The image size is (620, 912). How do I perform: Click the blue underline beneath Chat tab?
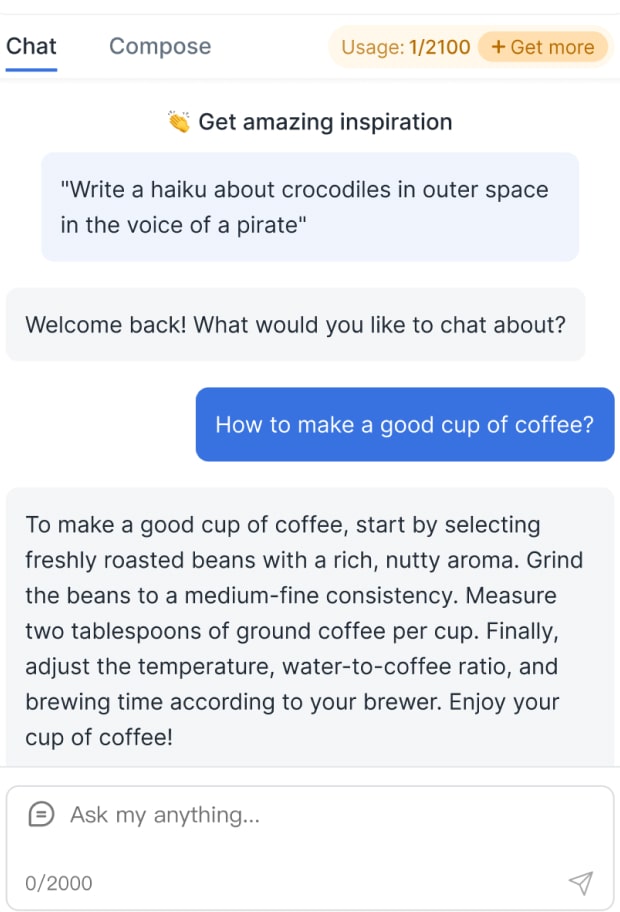(x=31, y=70)
